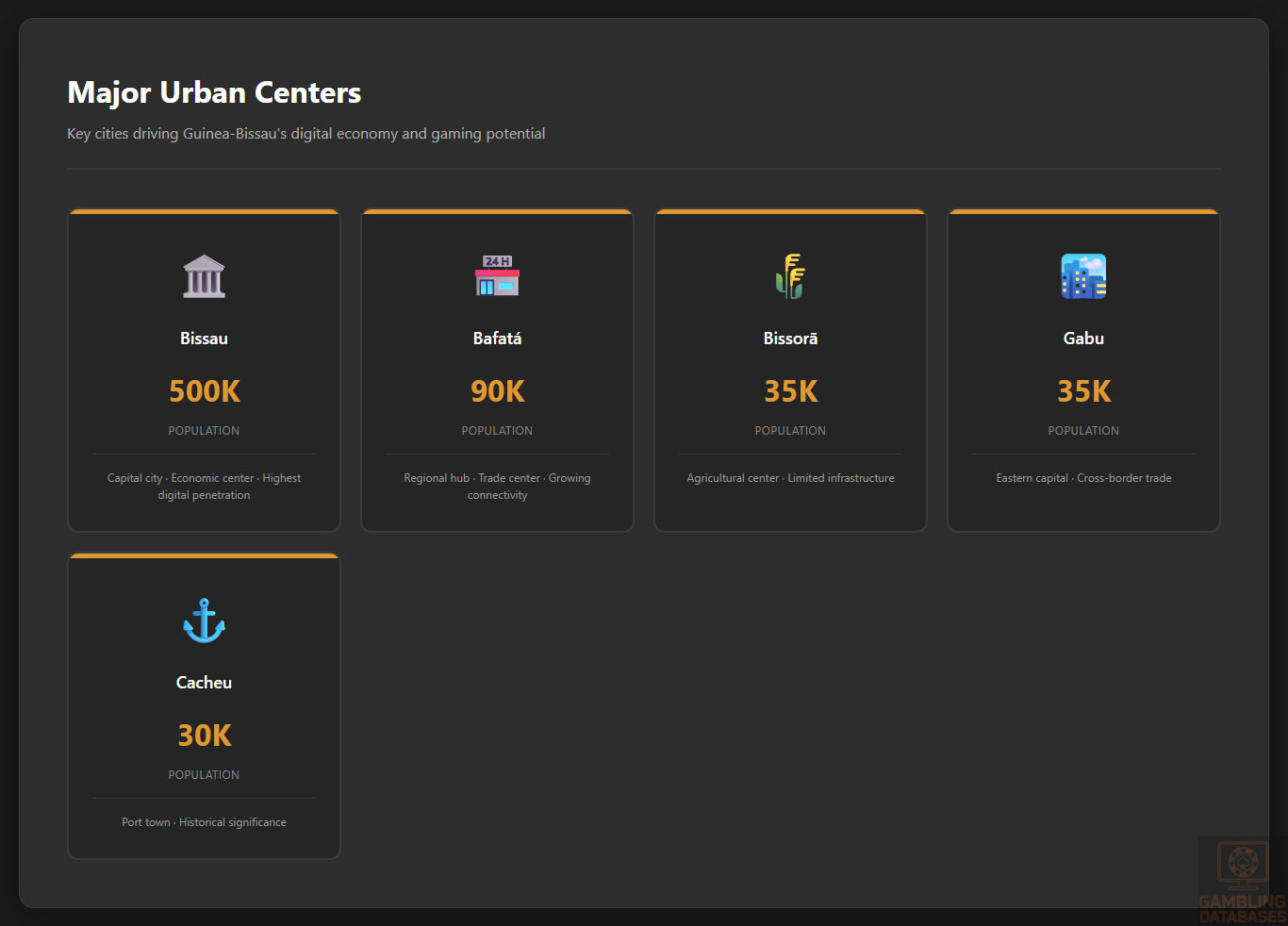The height and width of the screenshot is (926, 1288).
Task: Click the Gambling Databases watermark logo
Action: (1242, 881)
